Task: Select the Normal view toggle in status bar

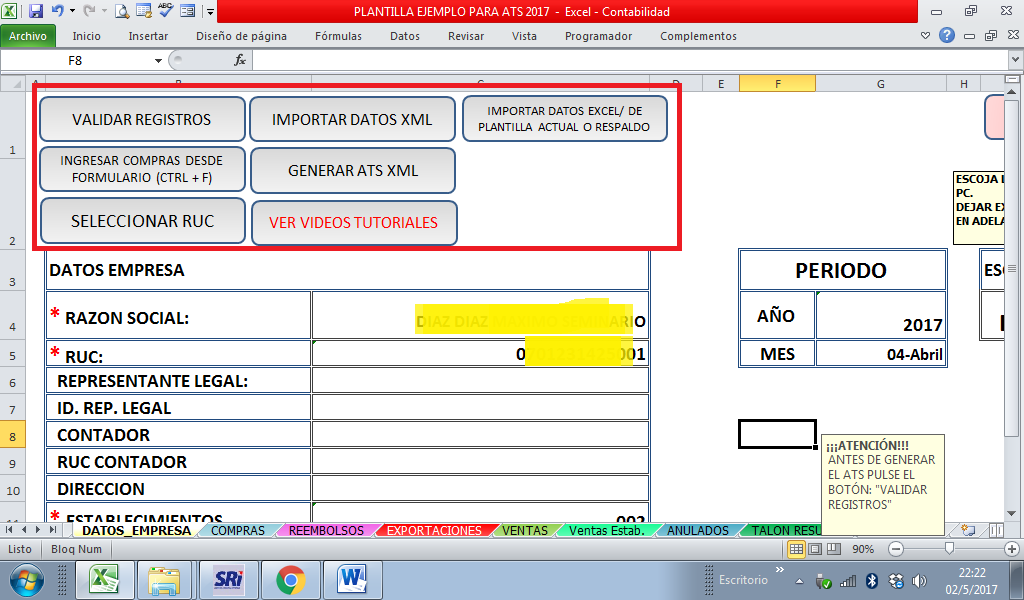Action: [795, 548]
